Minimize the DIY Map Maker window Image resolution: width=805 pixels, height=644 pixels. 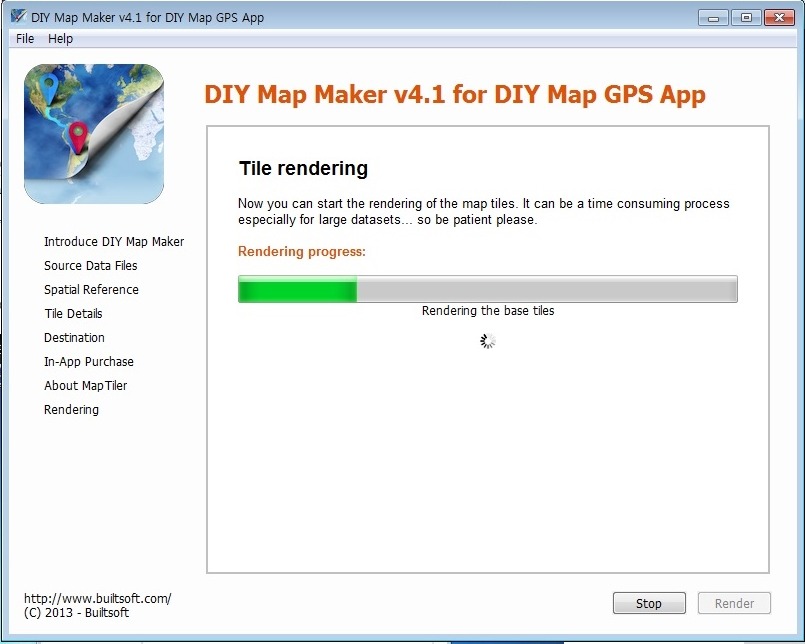point(714,18)
